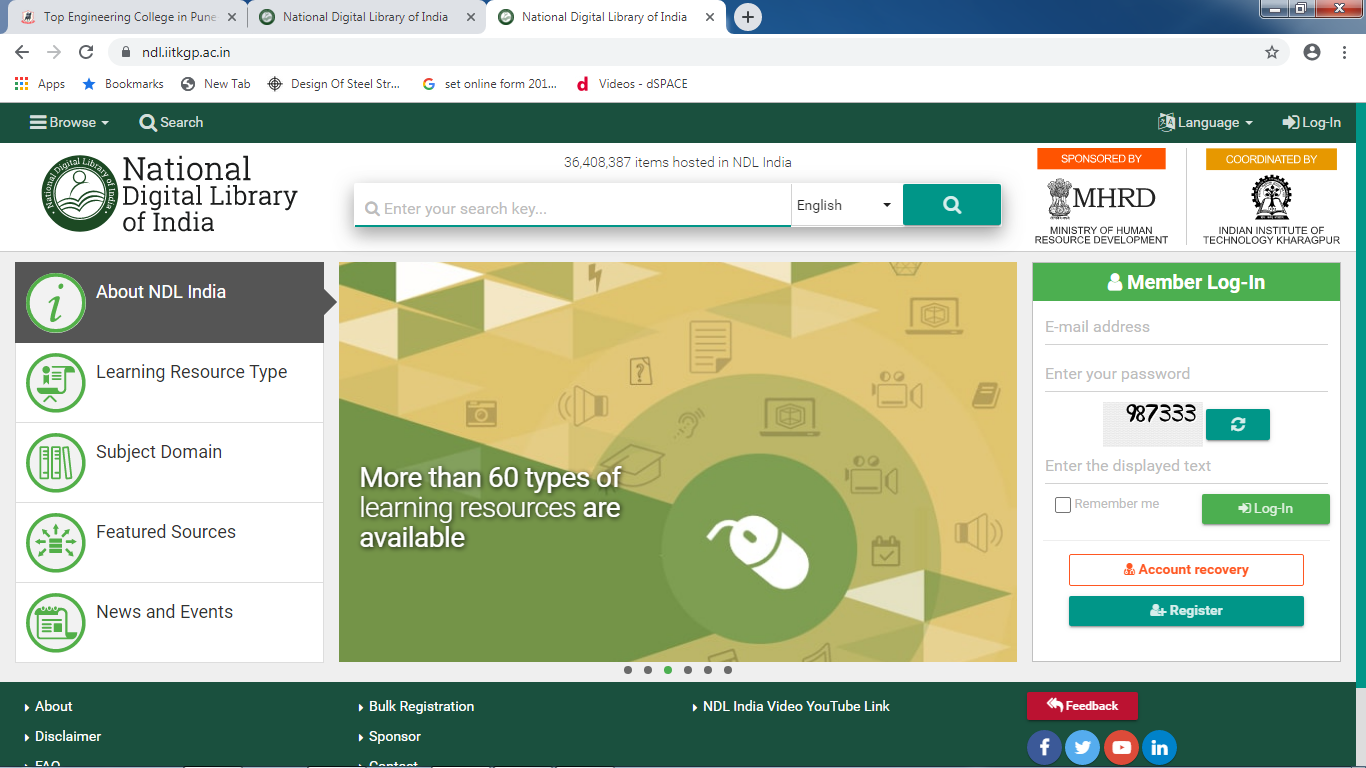This screenshot has width=1366, height=768.
Task: Click the Learning Resource Type icon
Action: 56,383
